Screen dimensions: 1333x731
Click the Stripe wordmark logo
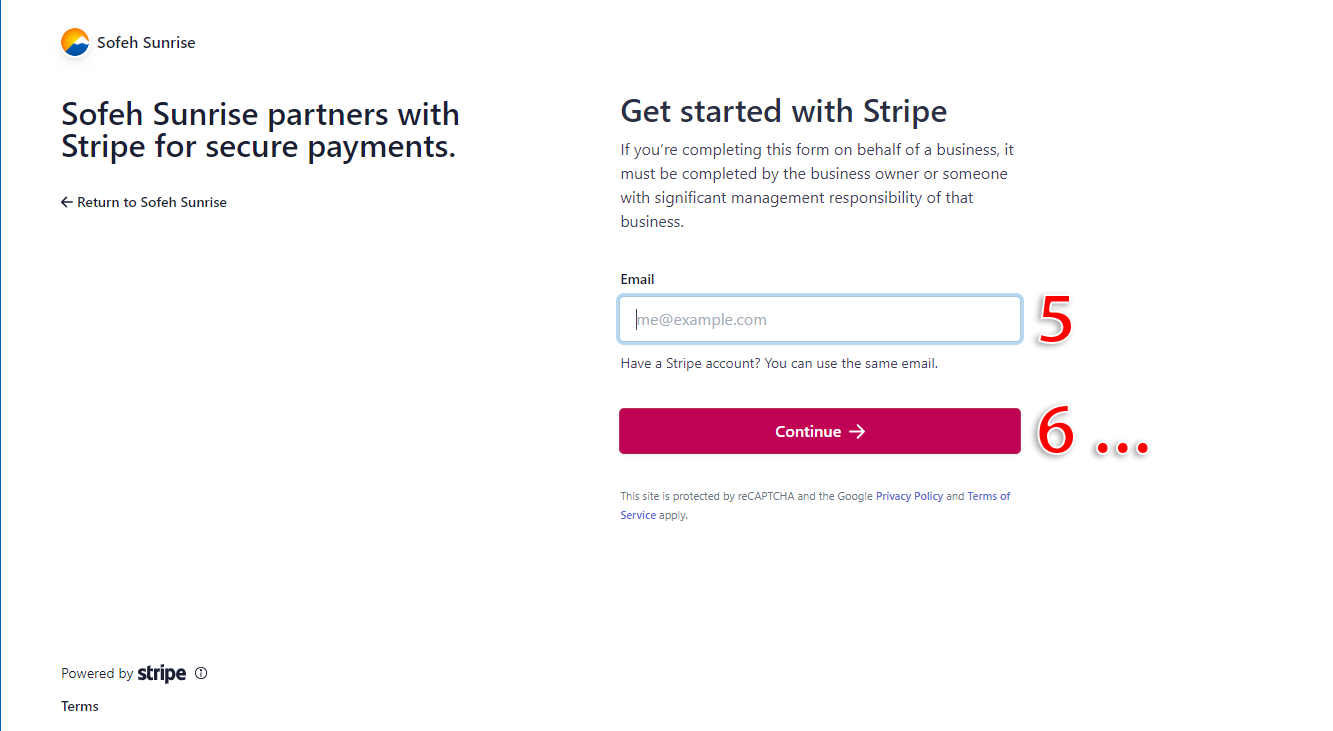162,673
